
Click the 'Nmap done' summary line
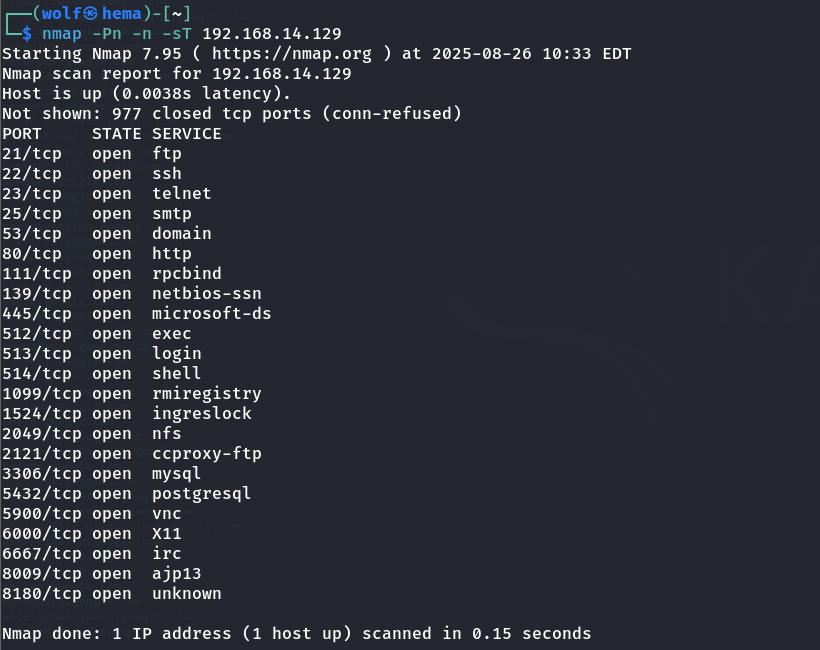click(x=296, y=634)
